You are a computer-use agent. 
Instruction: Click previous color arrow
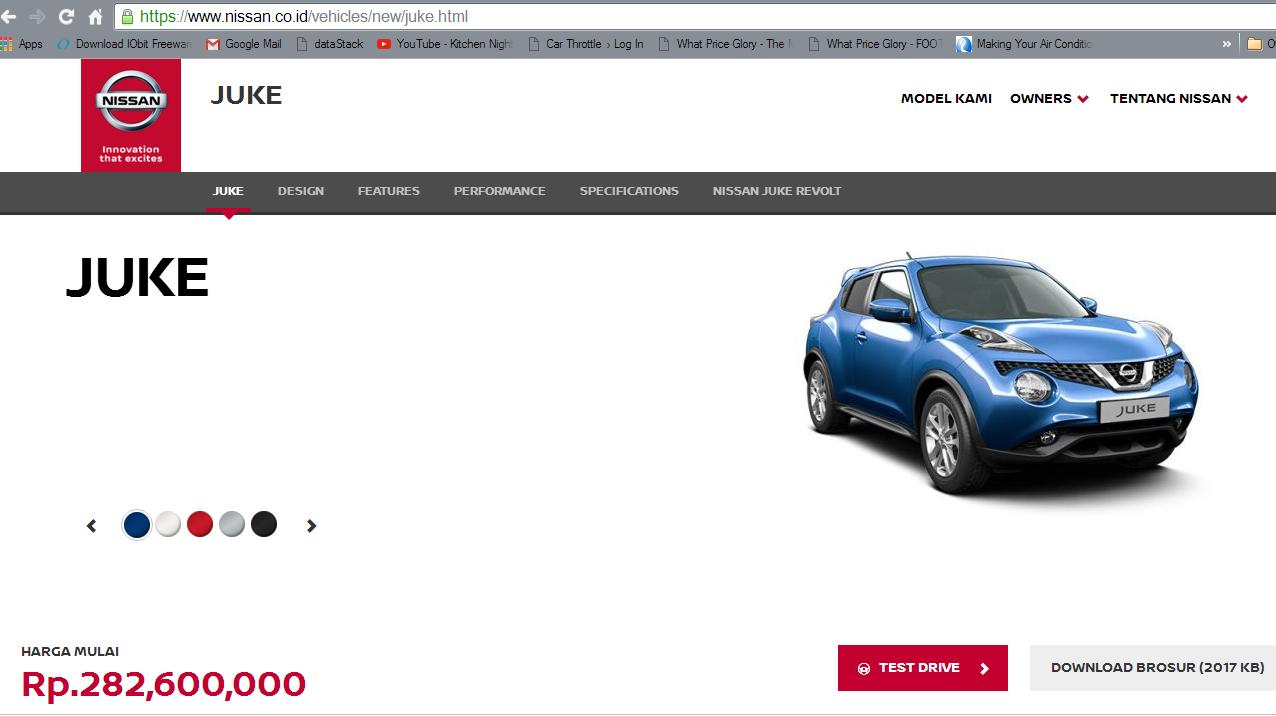coord(92,526)
